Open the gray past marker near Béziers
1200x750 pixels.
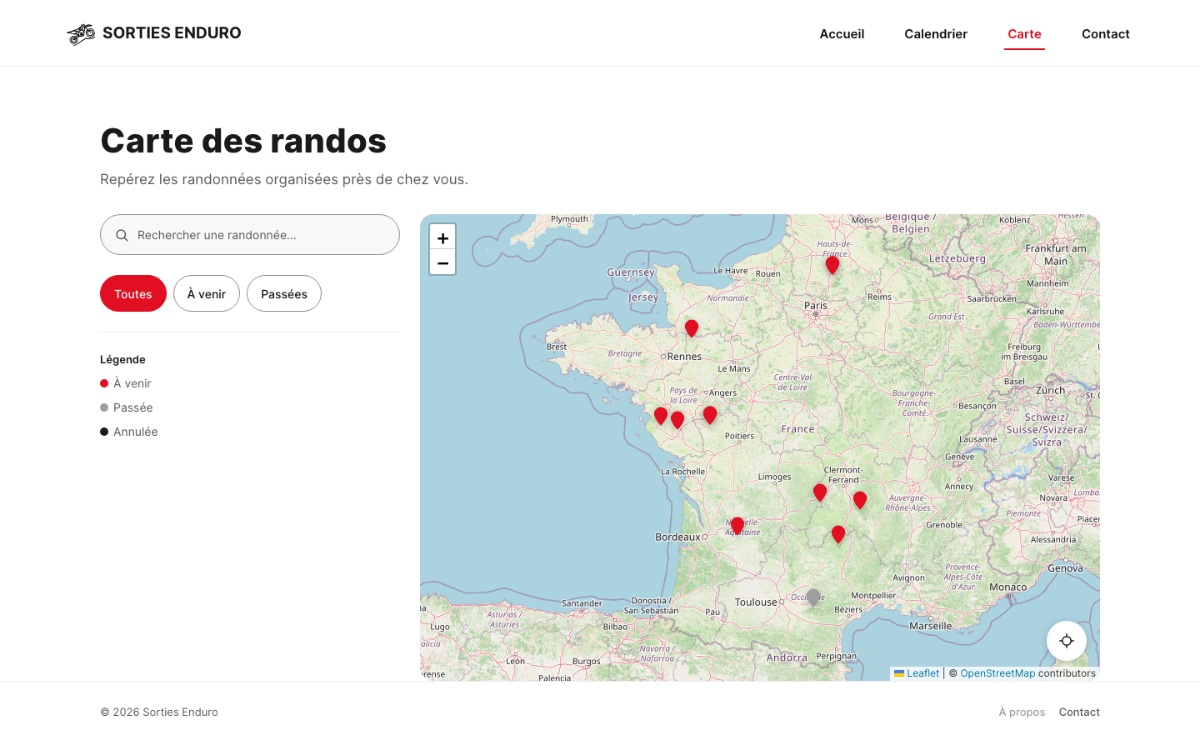814,596
